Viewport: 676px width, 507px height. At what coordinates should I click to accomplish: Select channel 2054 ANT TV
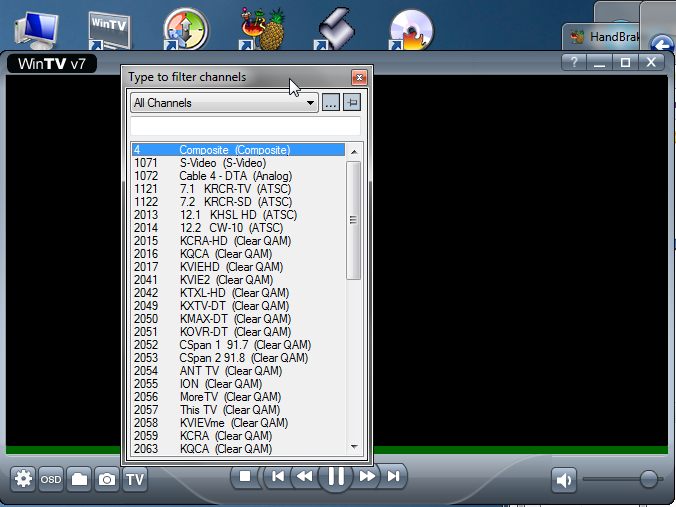238,371
